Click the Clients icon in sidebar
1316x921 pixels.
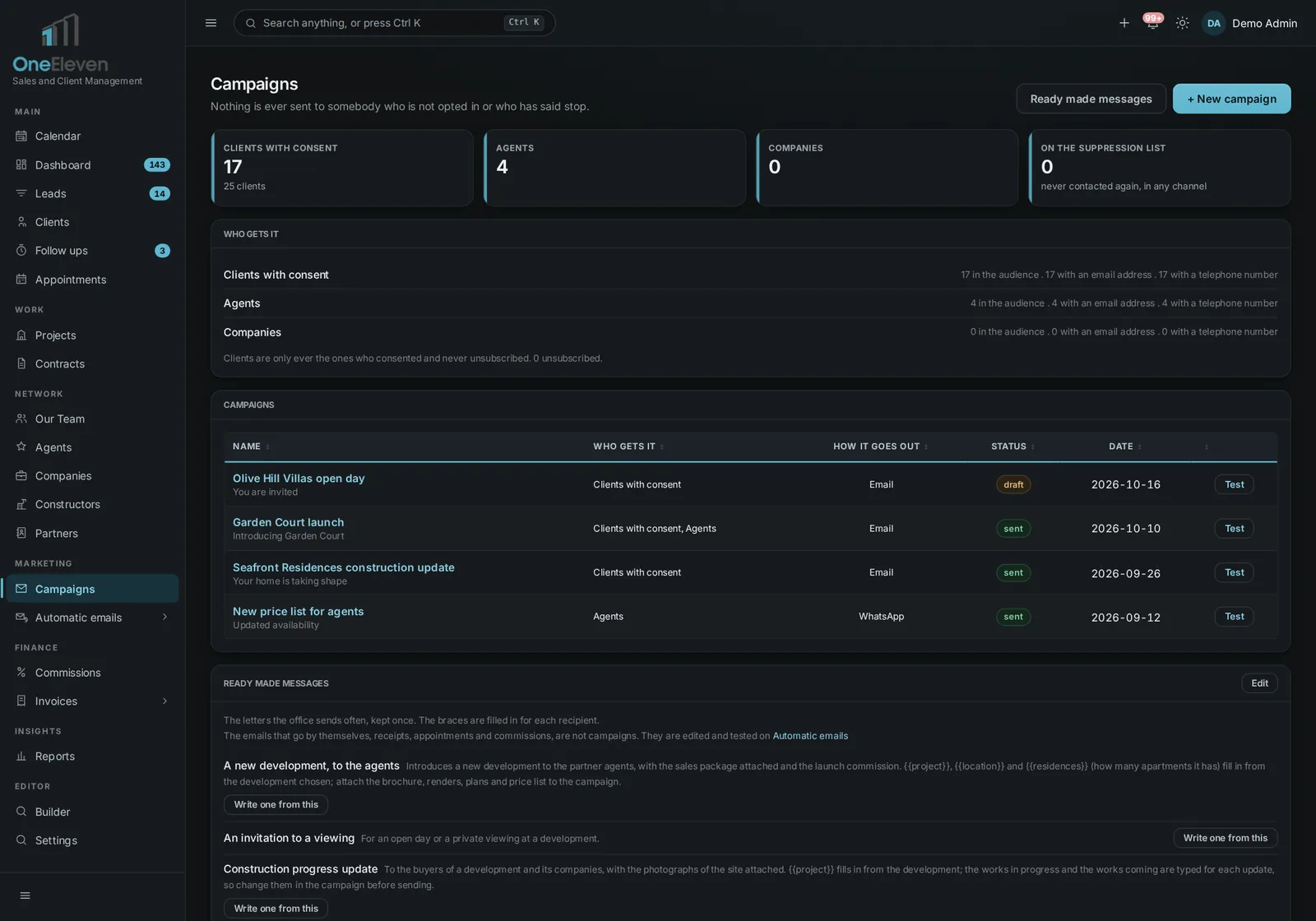click(x=21, y=222)
